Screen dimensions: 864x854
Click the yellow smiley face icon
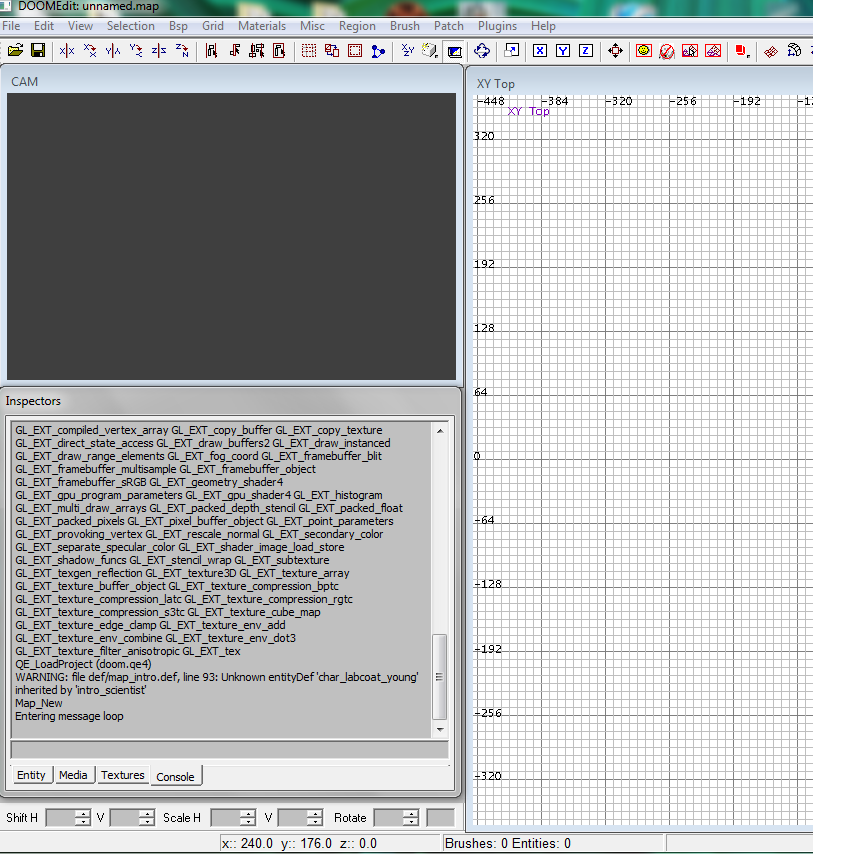644,50
